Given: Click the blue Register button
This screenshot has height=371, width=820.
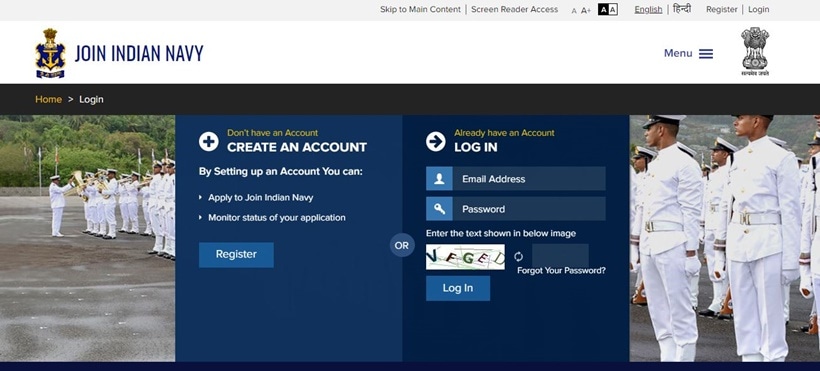Looking at the screenshot, I should 236,255.
